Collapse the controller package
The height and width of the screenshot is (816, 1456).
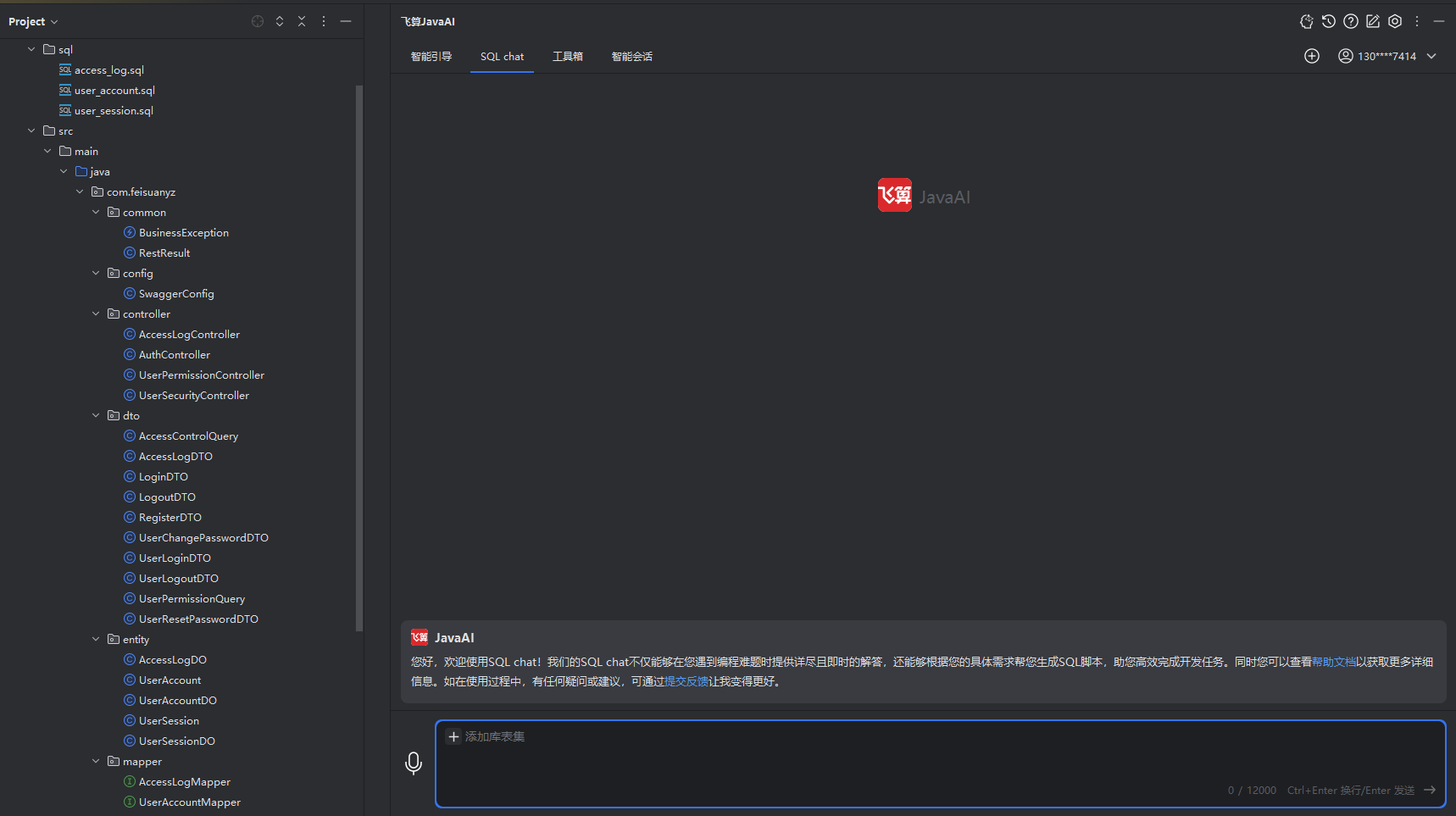[96, 314]
